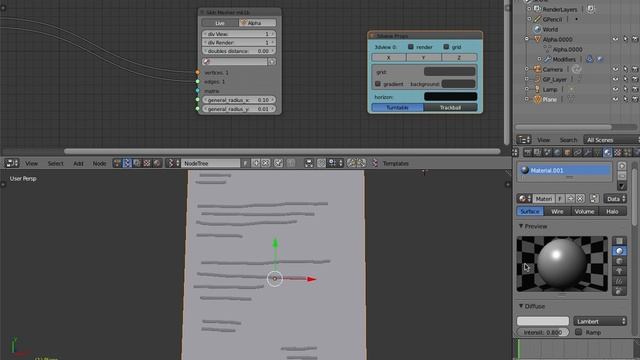The height and width of the screenshot is (360, 640).
Task: Open the browse material dropdown
Action: click(524, 199)
